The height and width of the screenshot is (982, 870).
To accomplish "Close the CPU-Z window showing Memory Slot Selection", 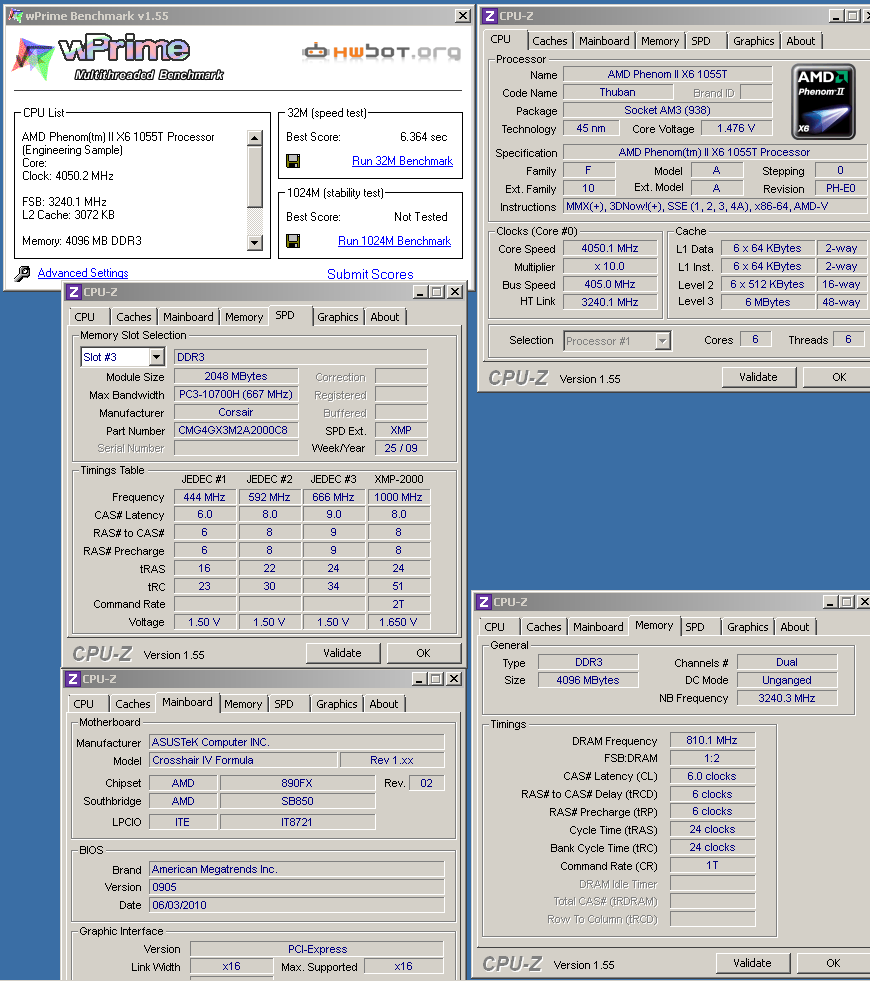I will click(x=455, y=292).
